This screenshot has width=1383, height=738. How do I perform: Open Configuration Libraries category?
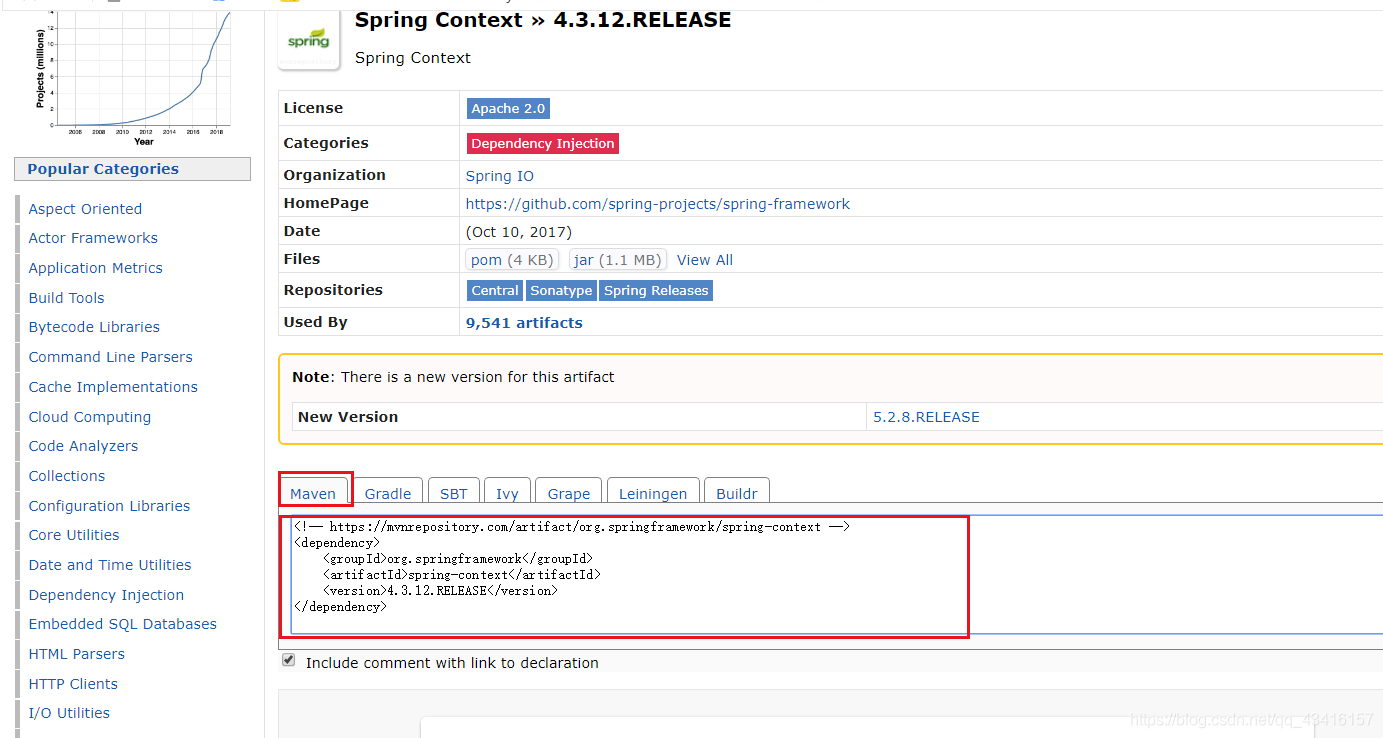(109, 506)
